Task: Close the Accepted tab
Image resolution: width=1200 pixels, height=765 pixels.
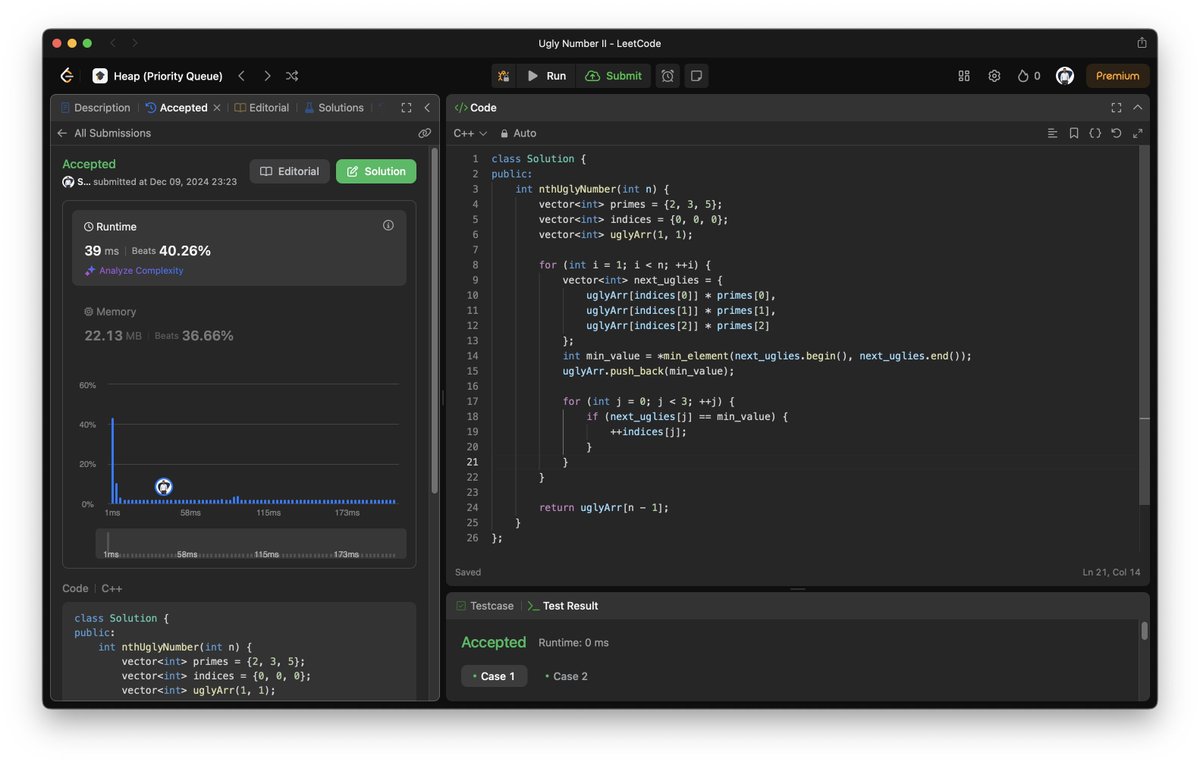Action: pos(217,108)
